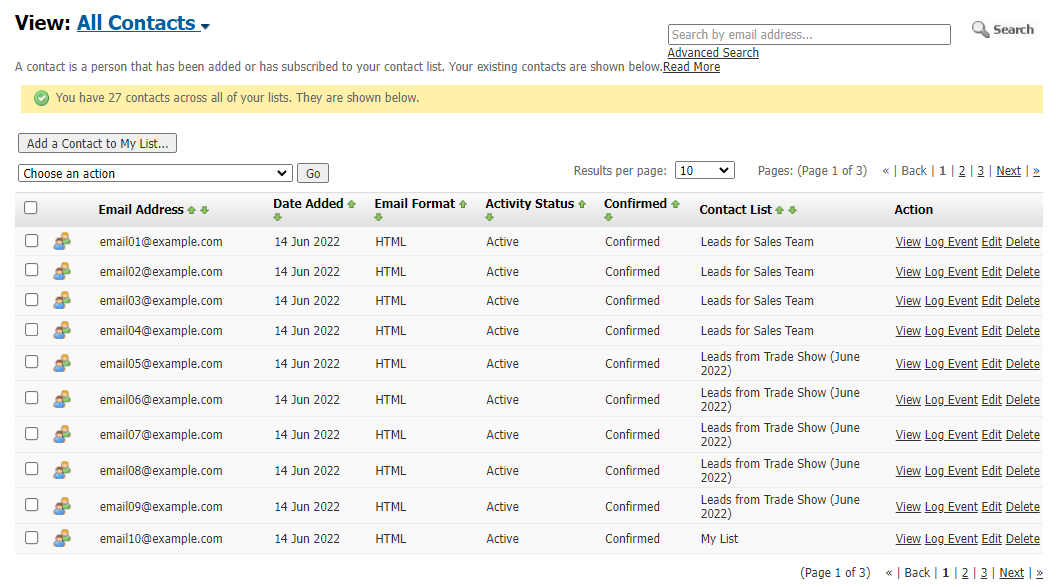Sort Confirmed column ascending with up arrow
1062x587 pixels.
click(675, 204)
